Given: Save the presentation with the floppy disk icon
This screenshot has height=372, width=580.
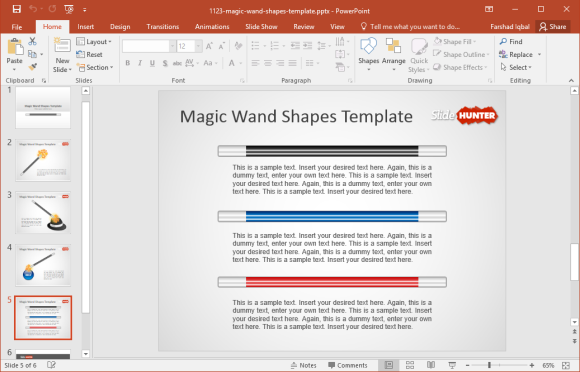Looking at the screenshot, I should coord(17,9).
